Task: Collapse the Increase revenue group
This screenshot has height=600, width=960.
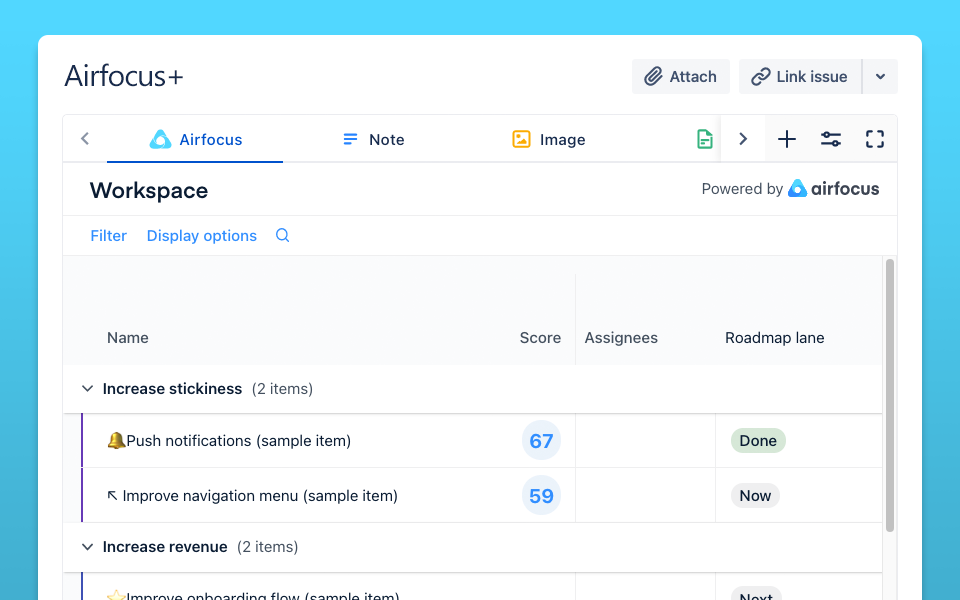Action: pyautogui.click(x=88, y=547)
